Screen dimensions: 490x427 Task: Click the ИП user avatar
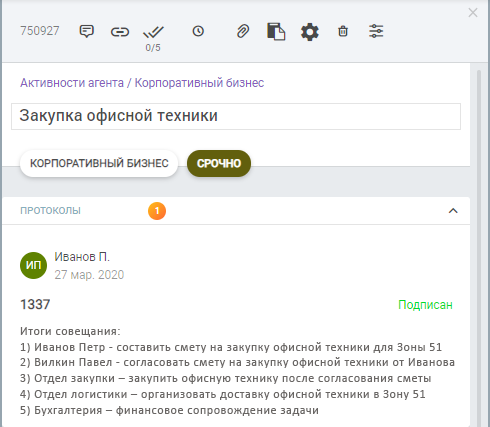point(33,265)
